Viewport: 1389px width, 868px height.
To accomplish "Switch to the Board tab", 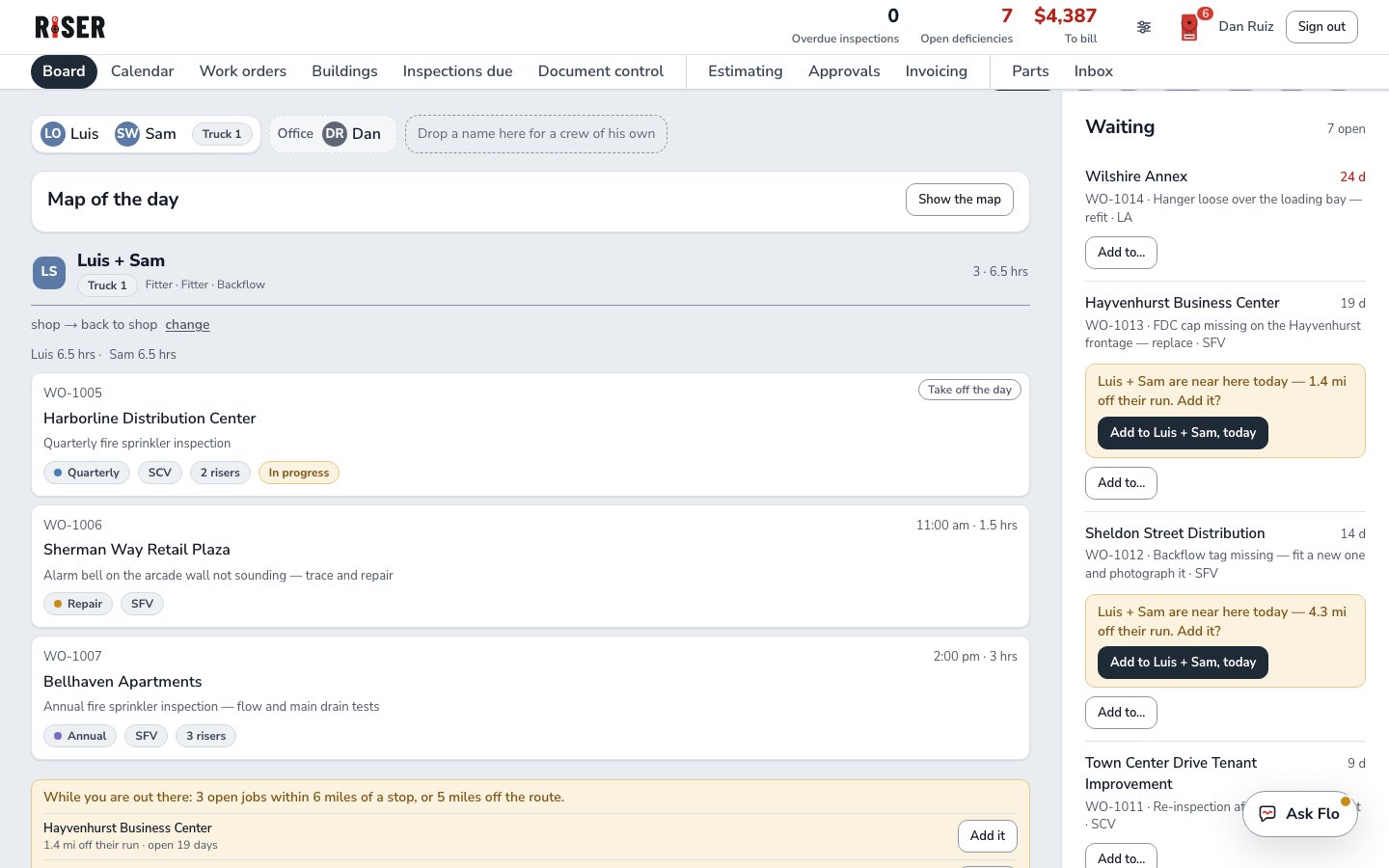I will [64, 71].
